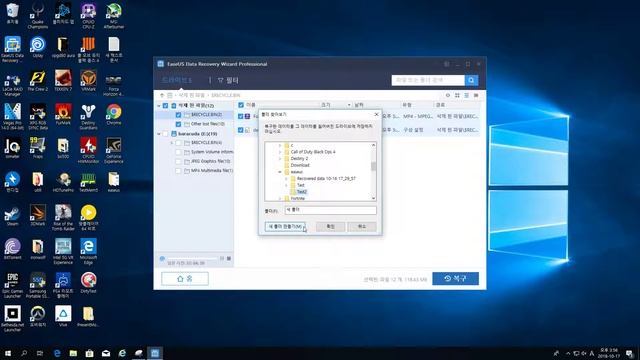The width and height of the screenshot is (640, 360).
Task: Uncheck the Other lost files checkbox
Action: click(x=178, y=124)
